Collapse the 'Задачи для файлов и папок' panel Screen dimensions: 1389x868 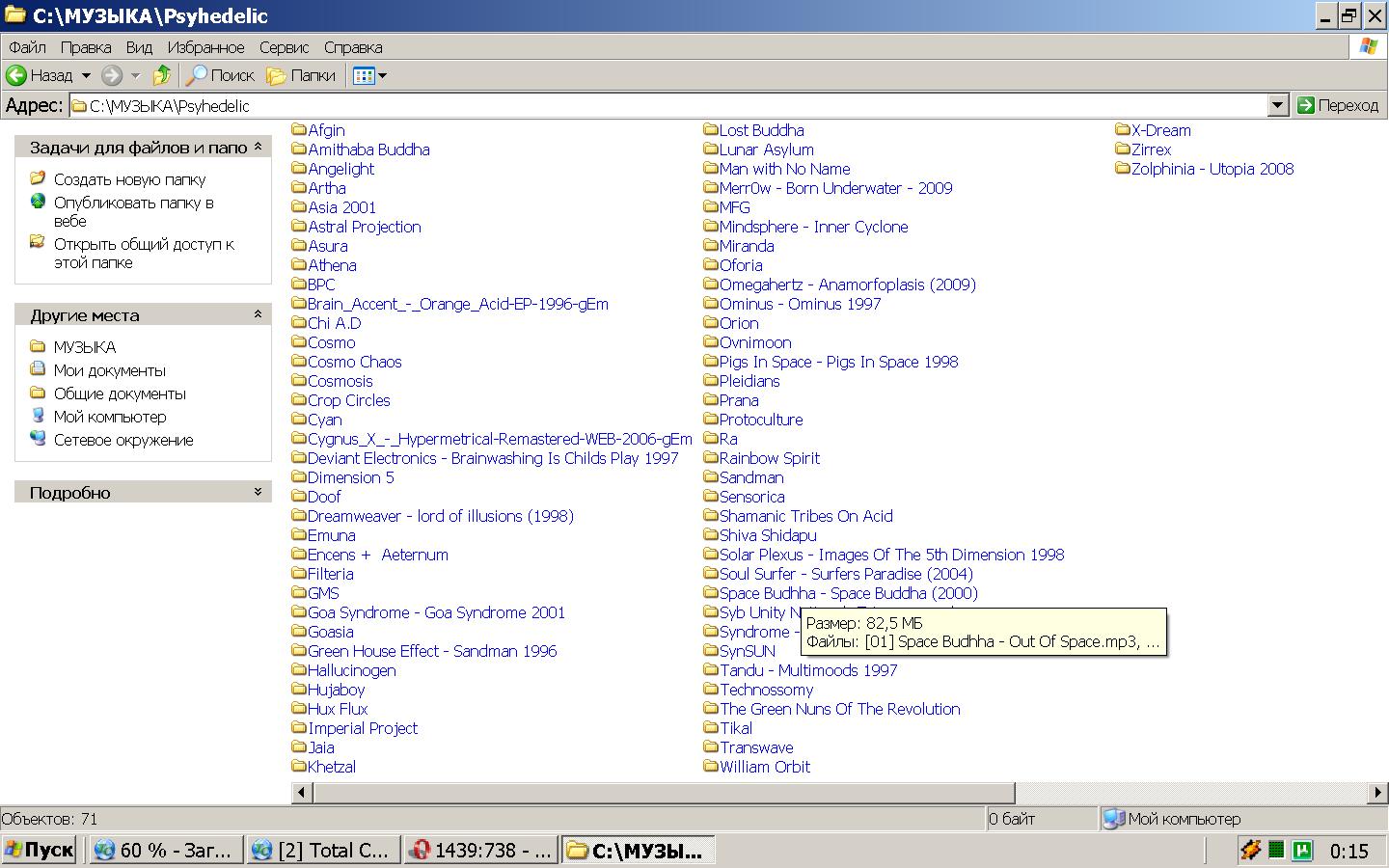click(x=258, y=148)
